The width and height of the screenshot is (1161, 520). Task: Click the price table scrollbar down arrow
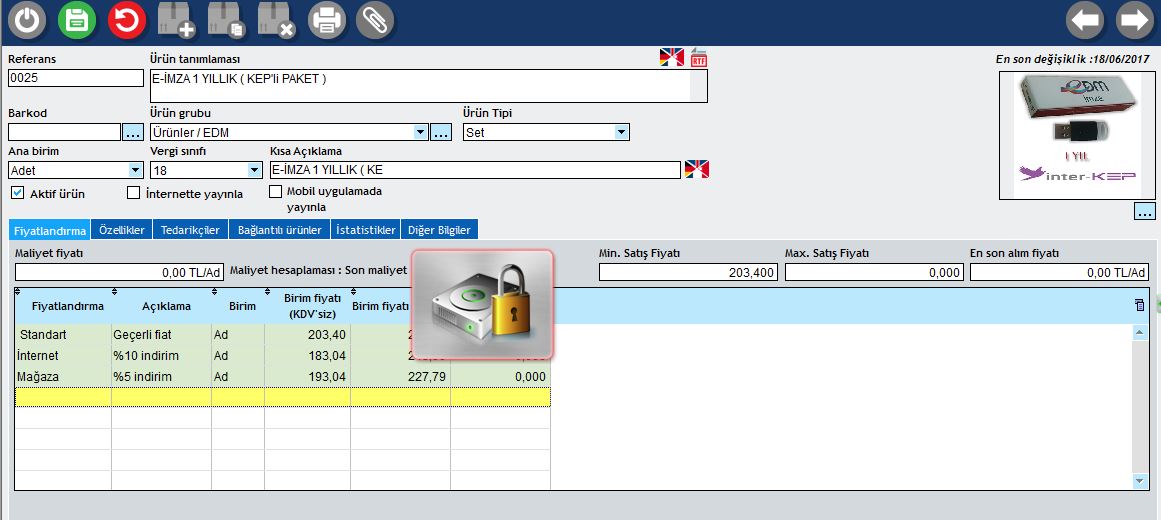(x=1138, y=481)
